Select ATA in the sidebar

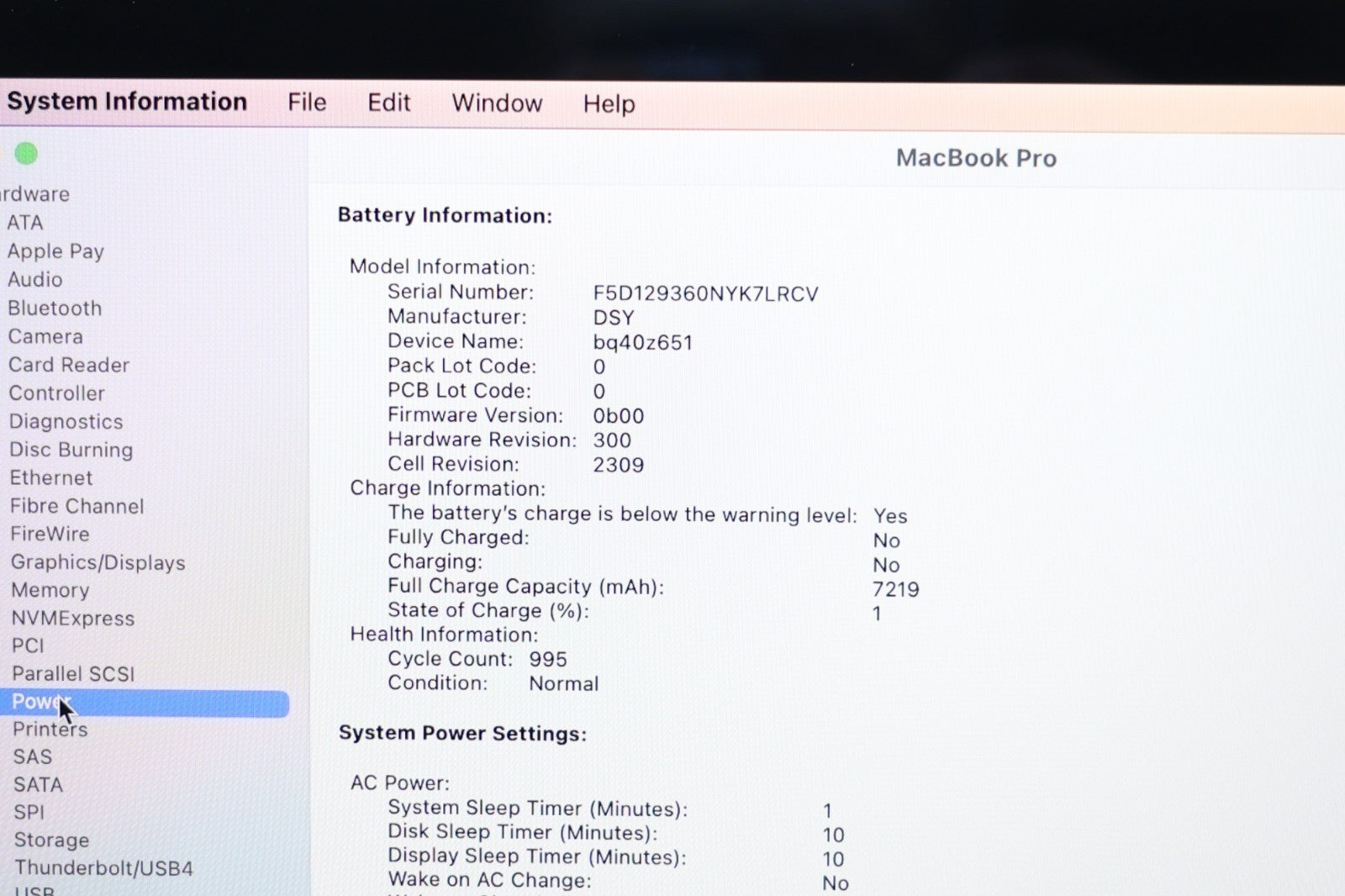coord(25,223)
